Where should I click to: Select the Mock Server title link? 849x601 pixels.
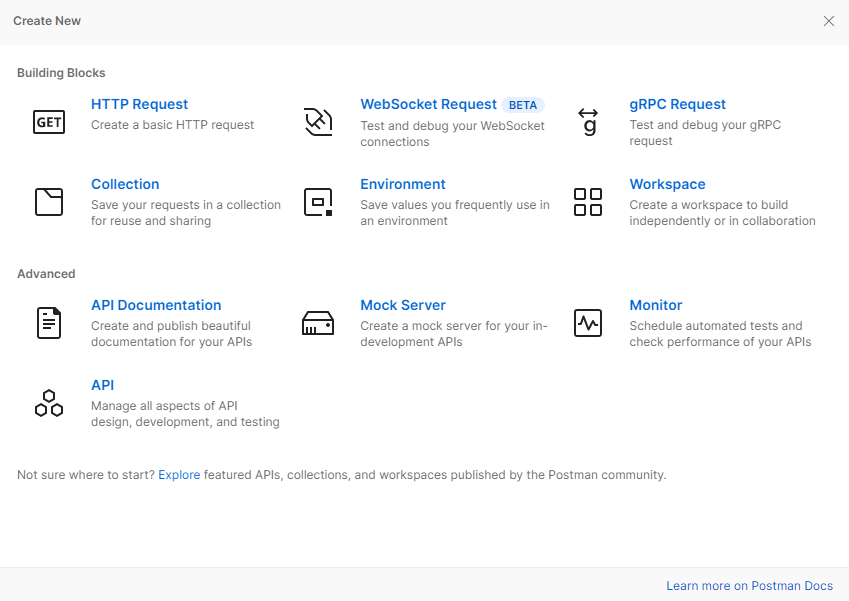pos(403,305)
